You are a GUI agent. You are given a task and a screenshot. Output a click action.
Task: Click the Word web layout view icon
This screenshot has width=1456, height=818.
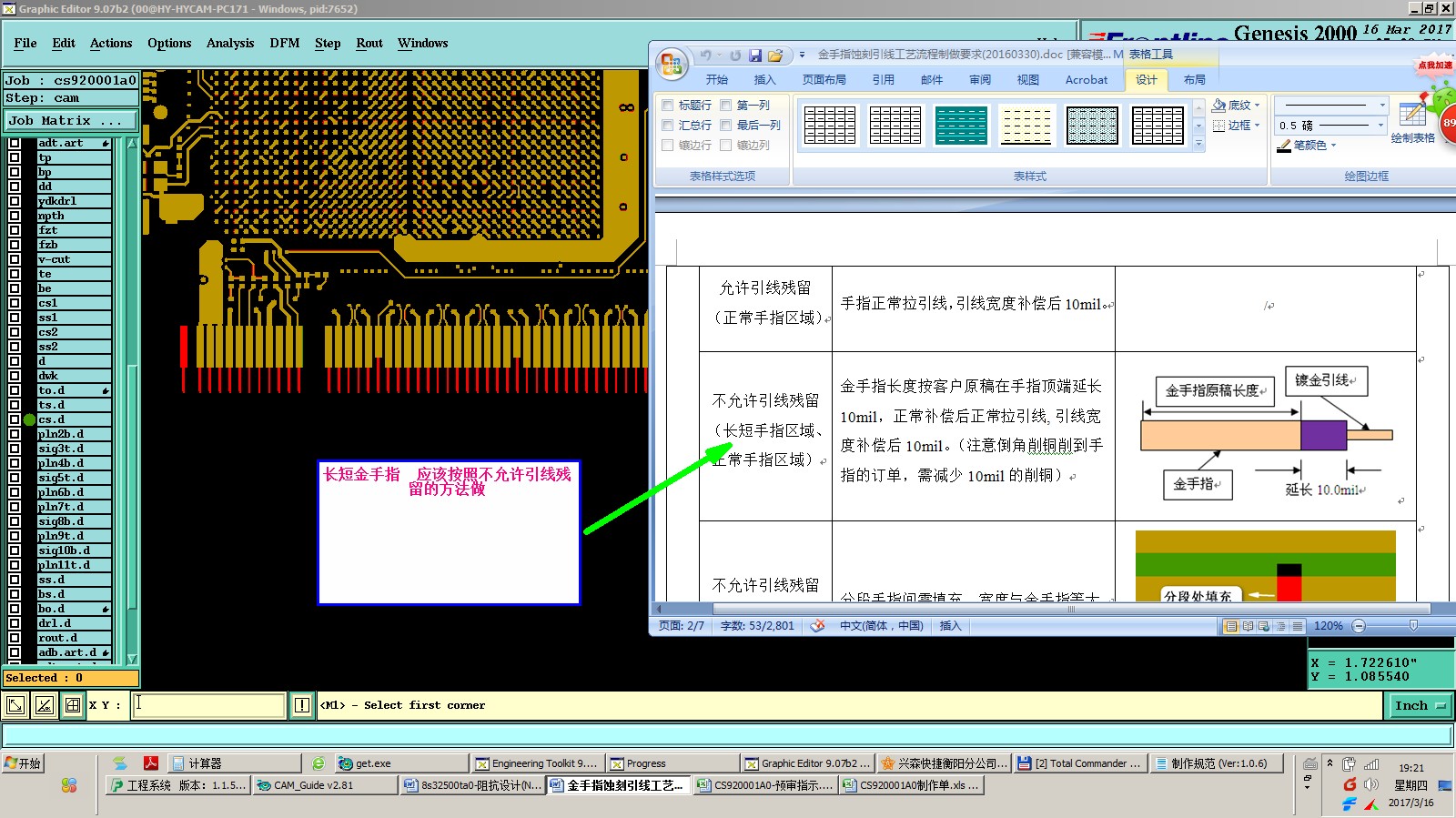click(x=1265, y=626)
